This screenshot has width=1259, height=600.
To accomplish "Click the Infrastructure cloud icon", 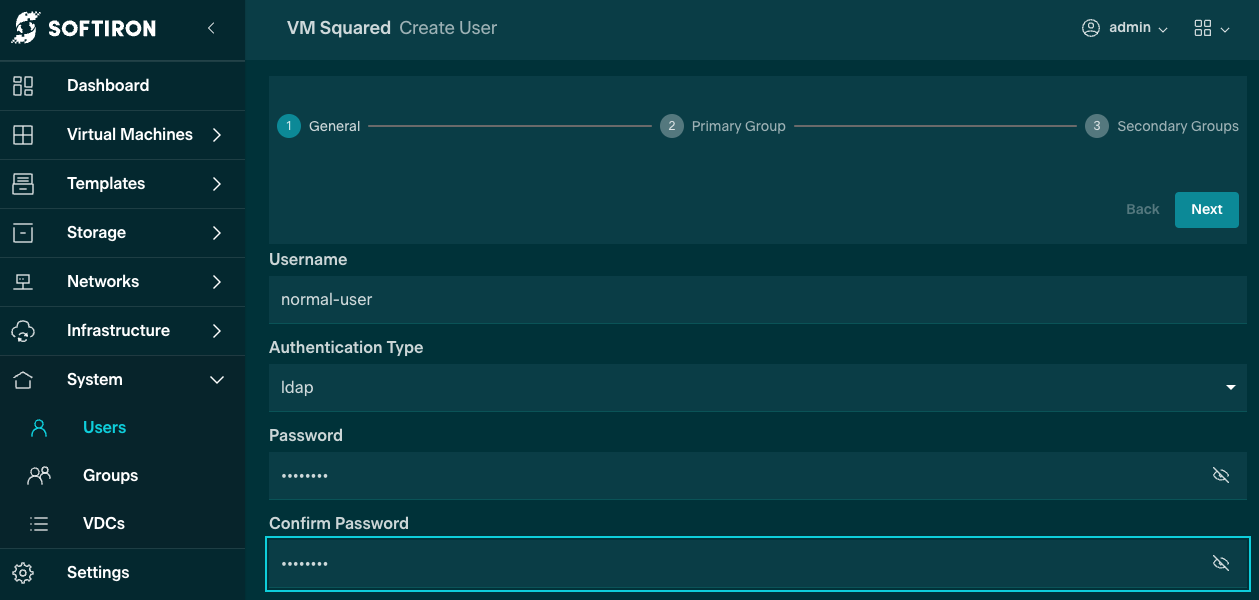I will 23,331.
